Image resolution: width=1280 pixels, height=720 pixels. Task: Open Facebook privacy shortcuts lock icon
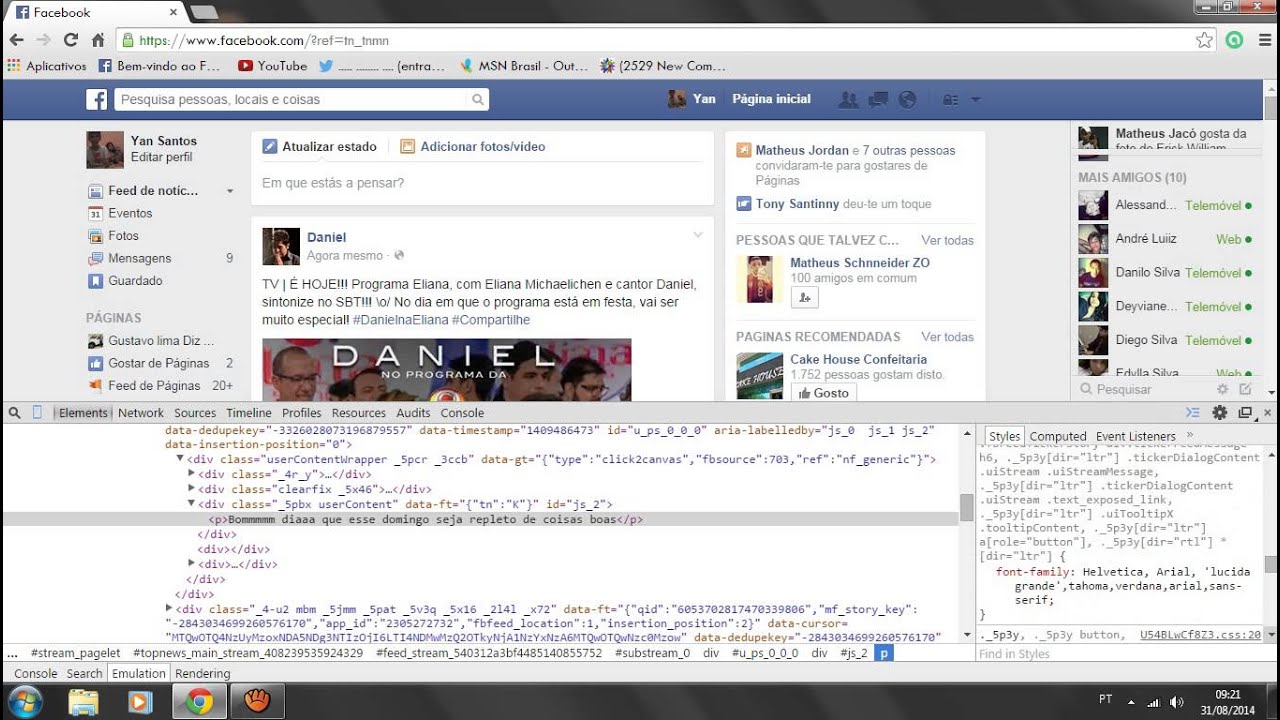coord(951,100)
